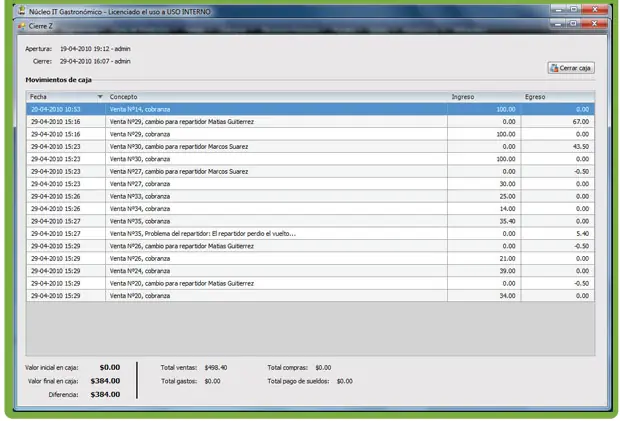Select the row Venta Nº34, cobranza
This screenshot has width=620, height=421.
click(310, 209)
